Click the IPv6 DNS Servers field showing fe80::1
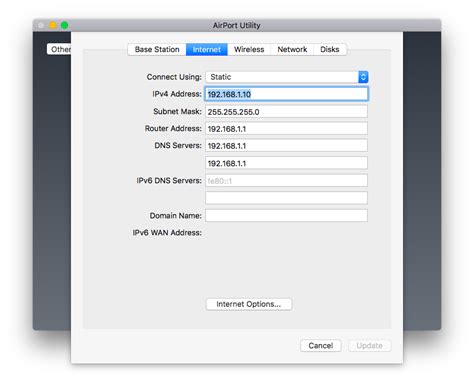474x377 pixels. 286,181
